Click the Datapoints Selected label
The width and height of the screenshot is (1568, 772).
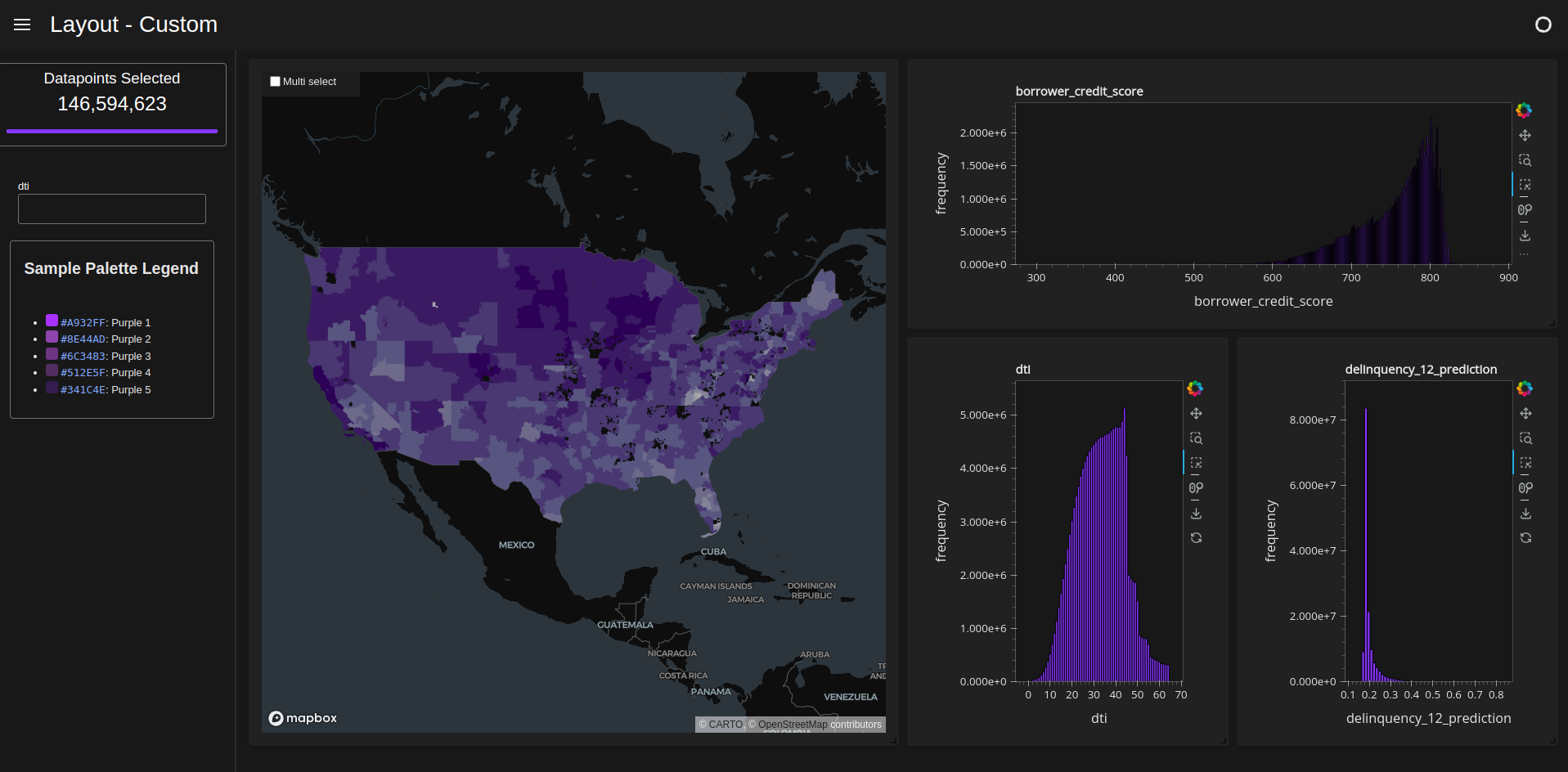112,79
